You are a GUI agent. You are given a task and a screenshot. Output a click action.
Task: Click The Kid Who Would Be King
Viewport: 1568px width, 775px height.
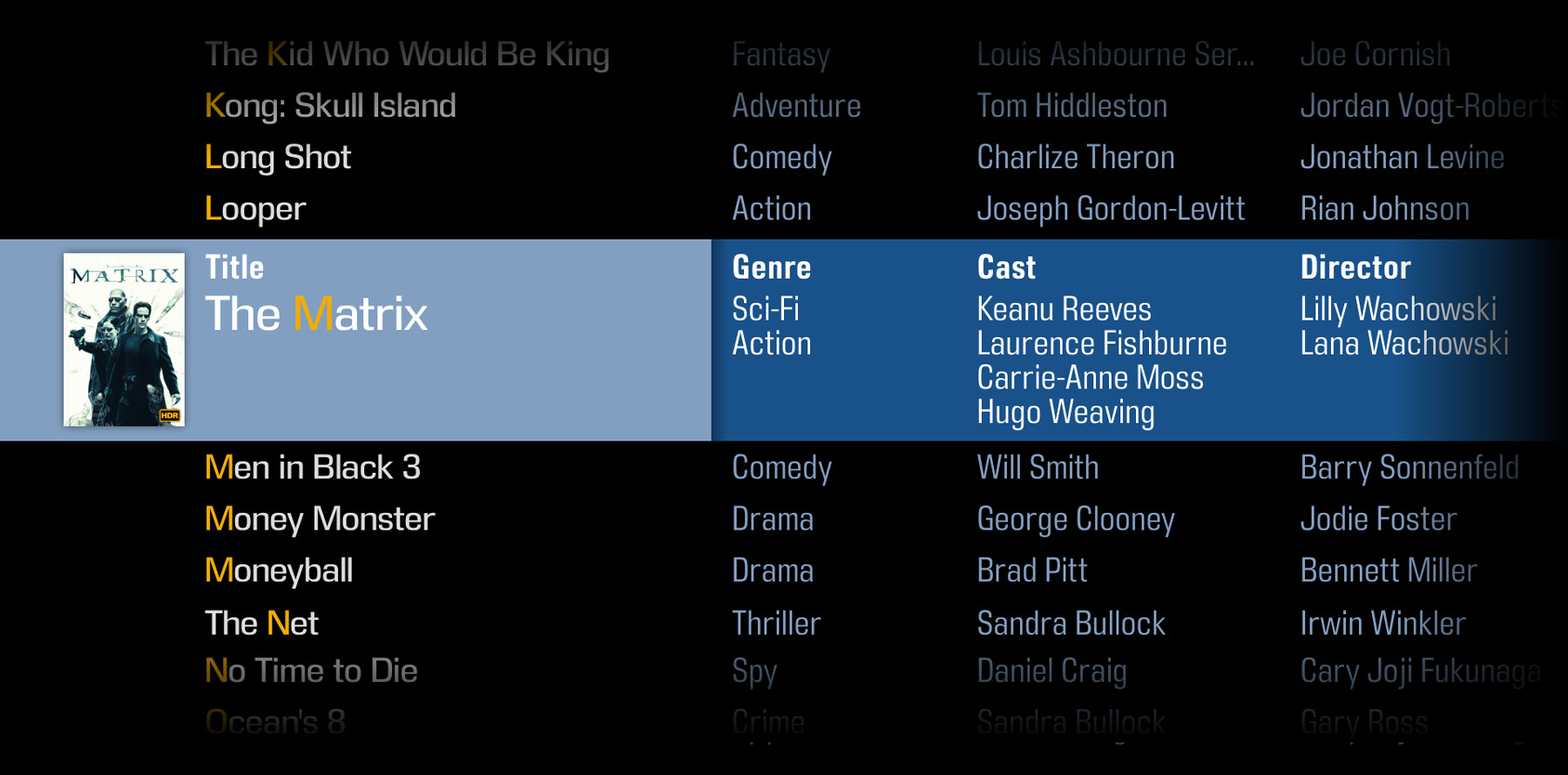click(x=407, y=55)
